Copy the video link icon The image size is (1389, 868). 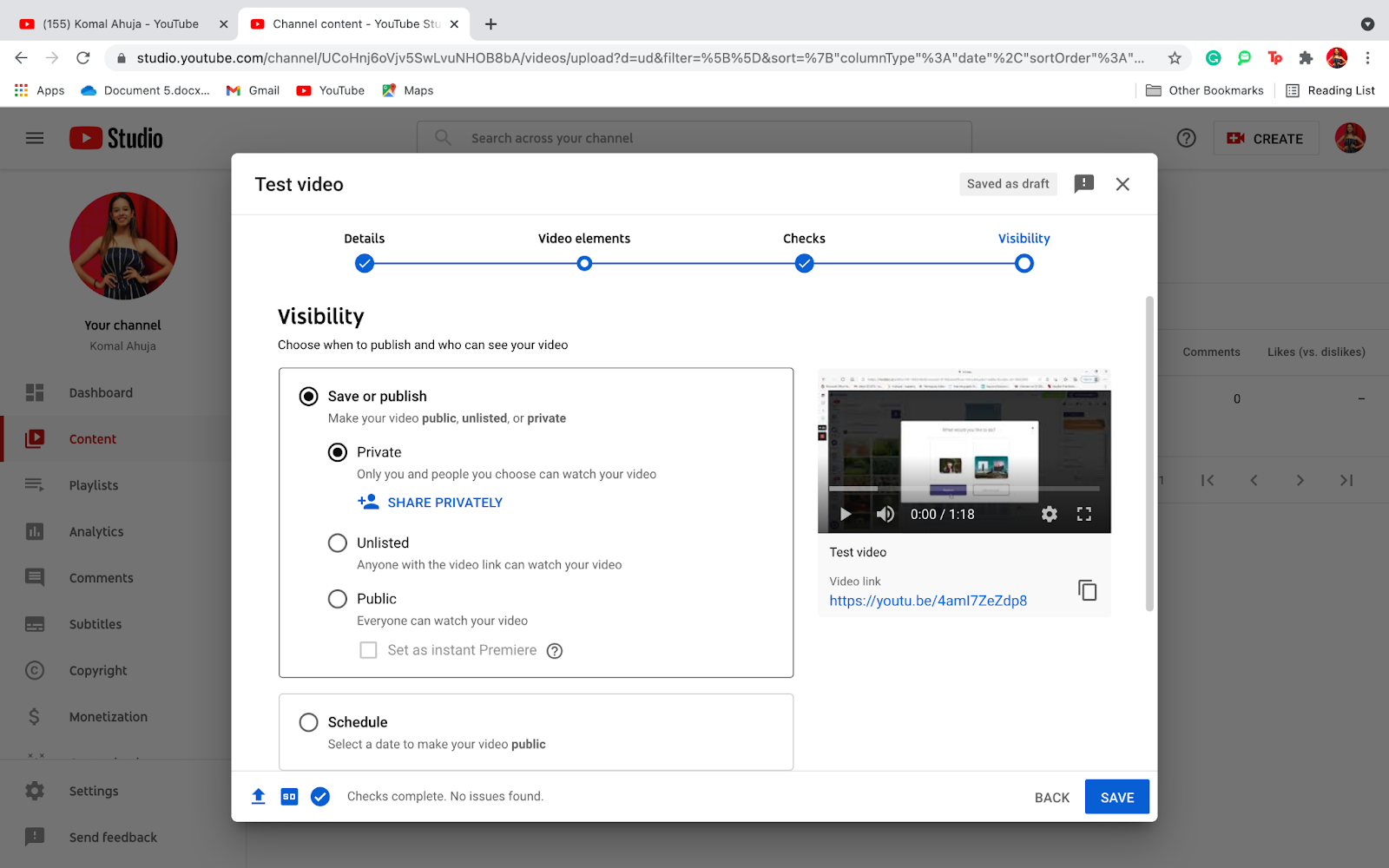1087,590
